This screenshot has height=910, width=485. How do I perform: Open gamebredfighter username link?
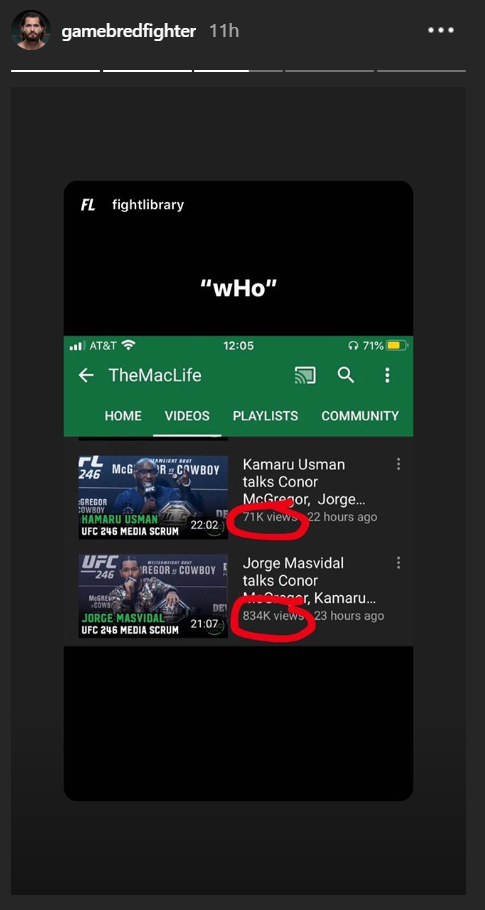[129, 31]
